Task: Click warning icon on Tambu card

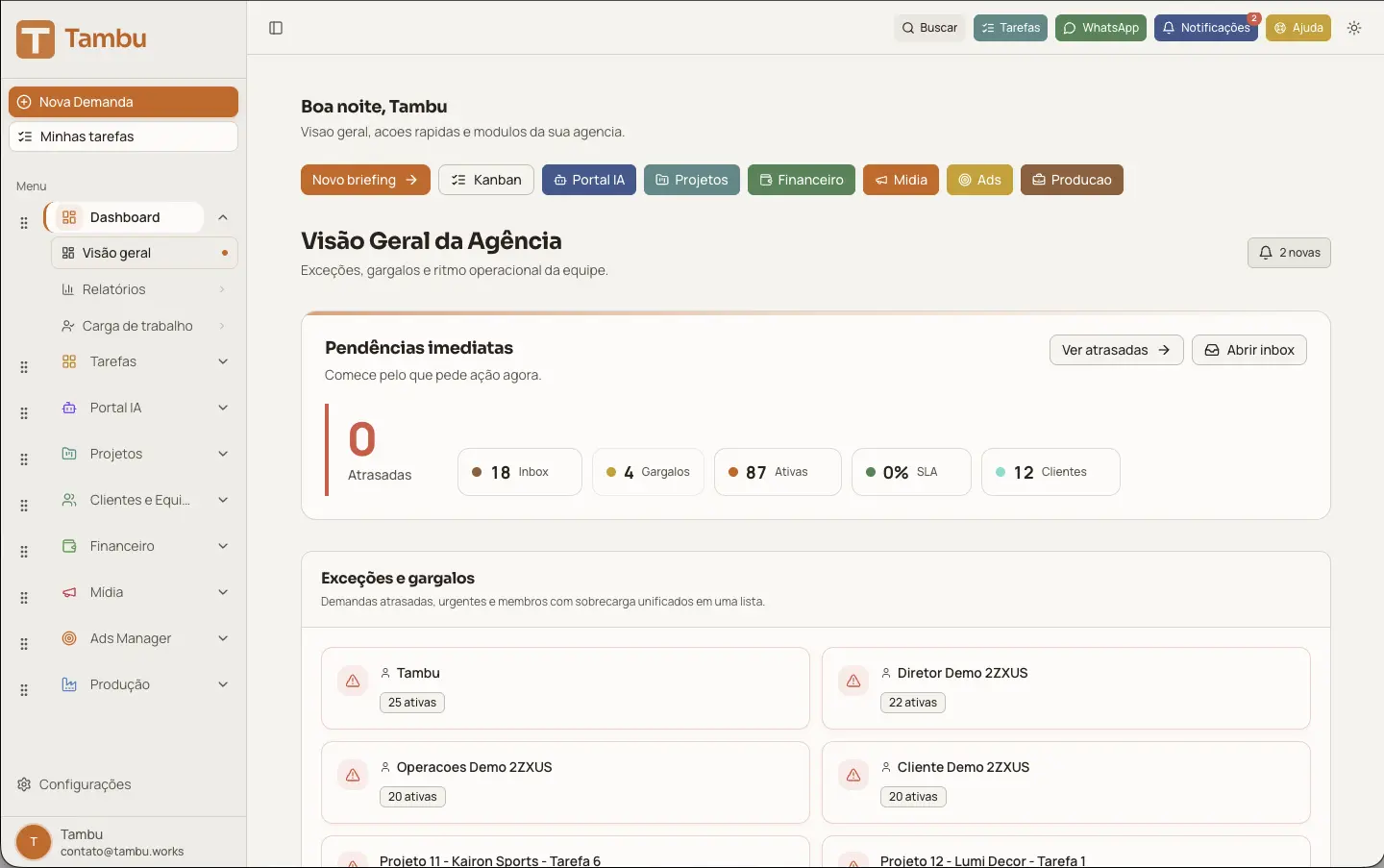Action: pyautogui.click(x=353, y=681)
